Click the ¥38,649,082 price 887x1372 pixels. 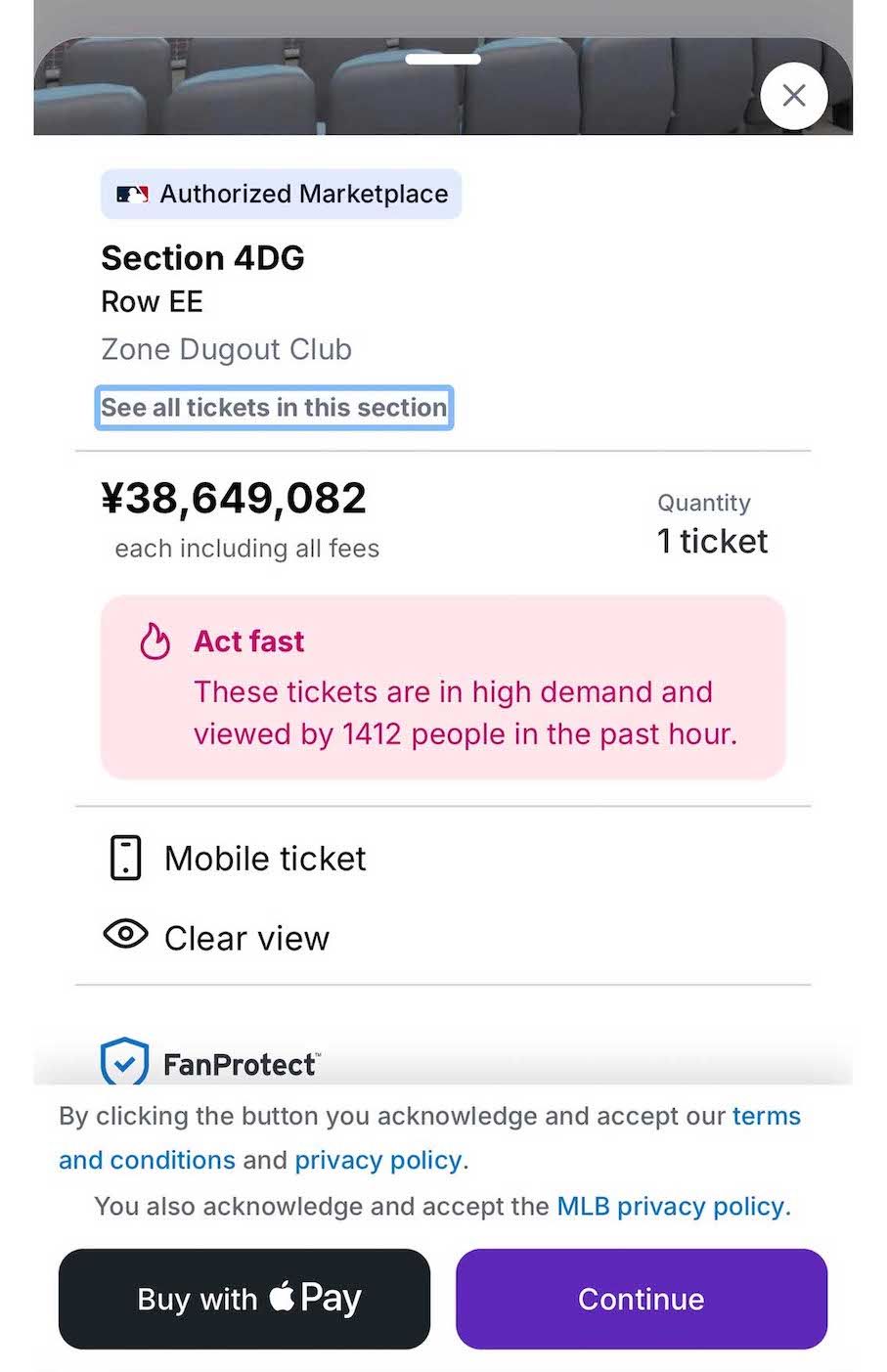[234, 498]
